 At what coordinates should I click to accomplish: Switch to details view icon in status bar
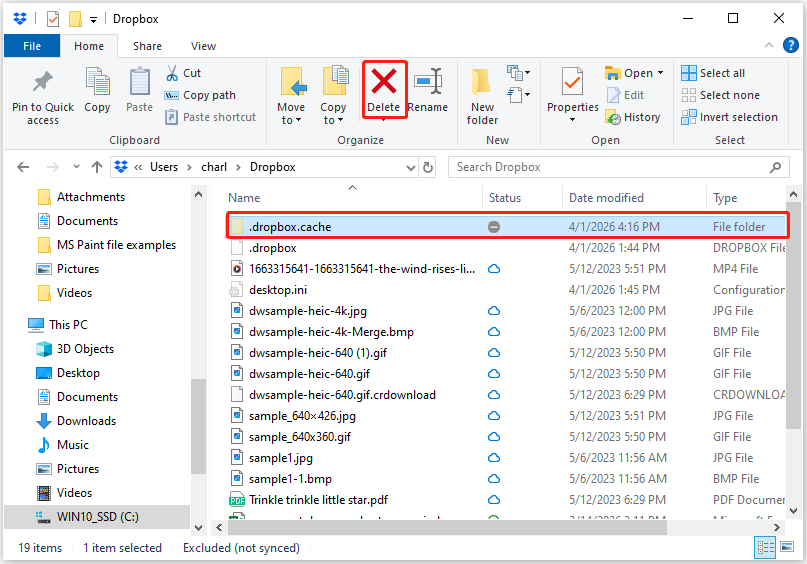(765, 548)
